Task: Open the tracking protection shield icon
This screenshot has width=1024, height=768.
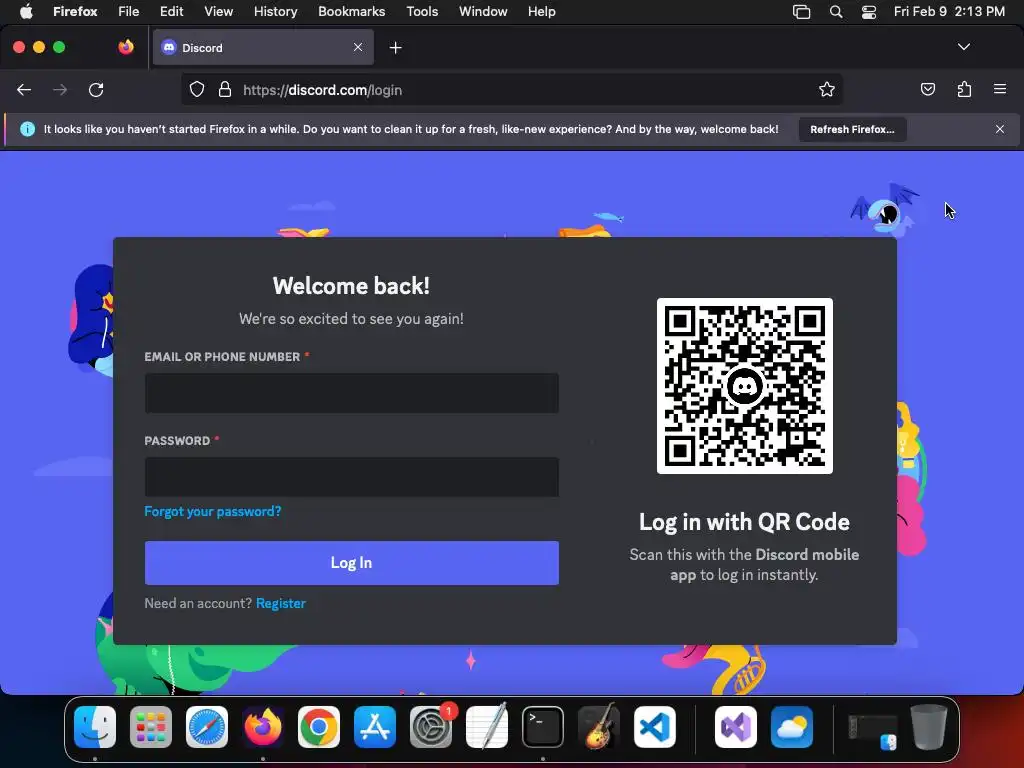Action: coord(197,89)
